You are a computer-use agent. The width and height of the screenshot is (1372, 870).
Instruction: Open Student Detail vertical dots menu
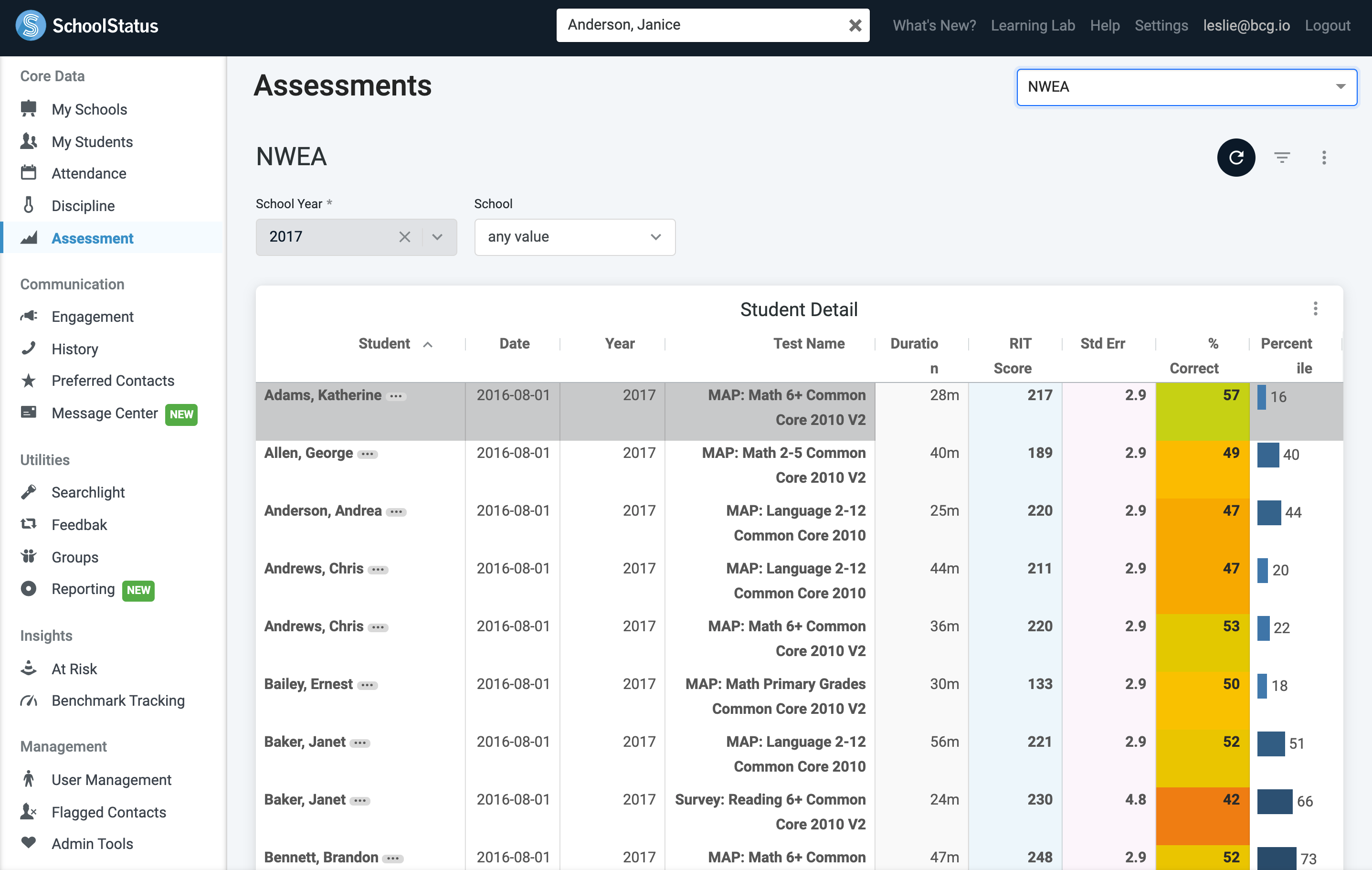(x=1315, y=309)
